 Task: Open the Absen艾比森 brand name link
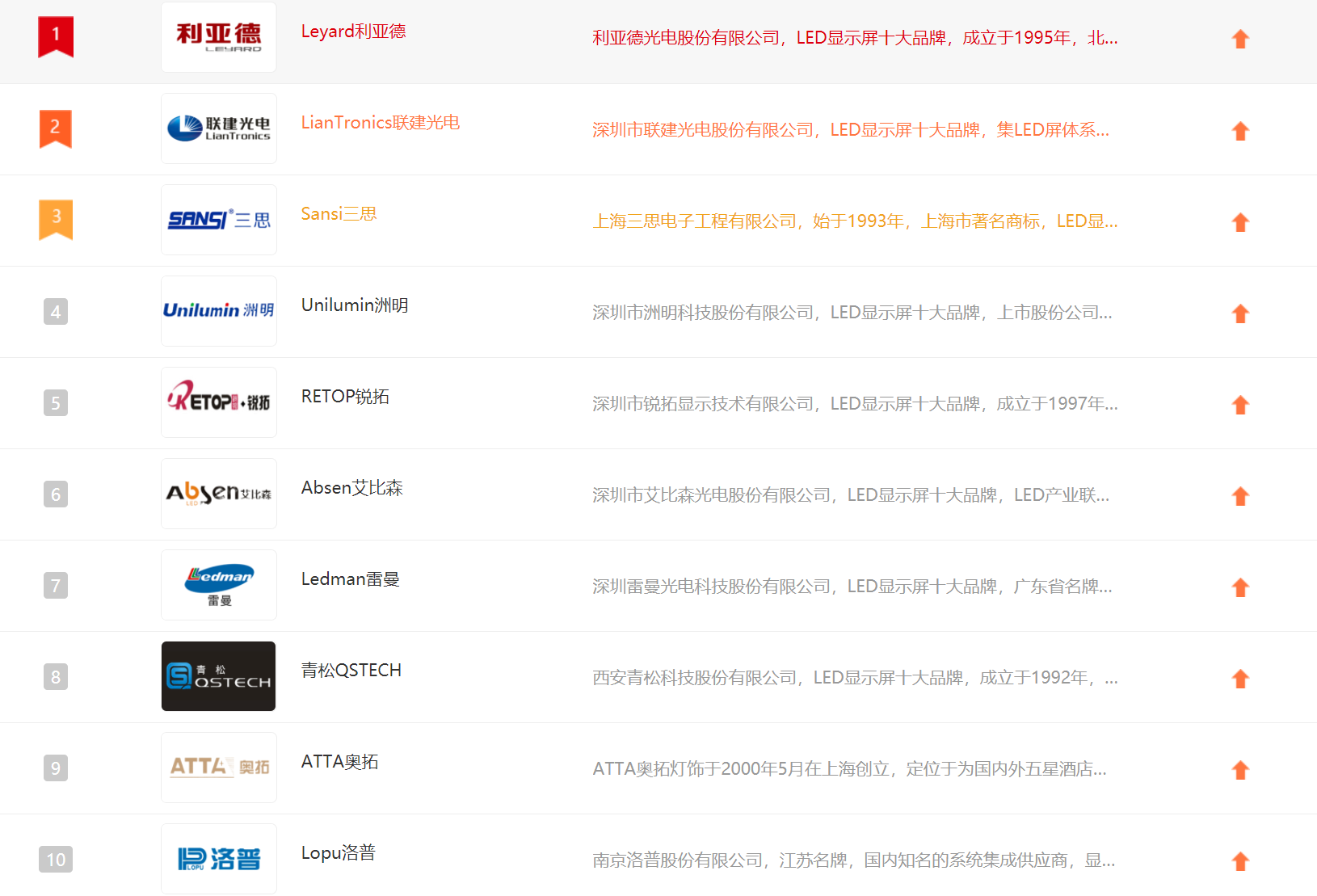352,488
